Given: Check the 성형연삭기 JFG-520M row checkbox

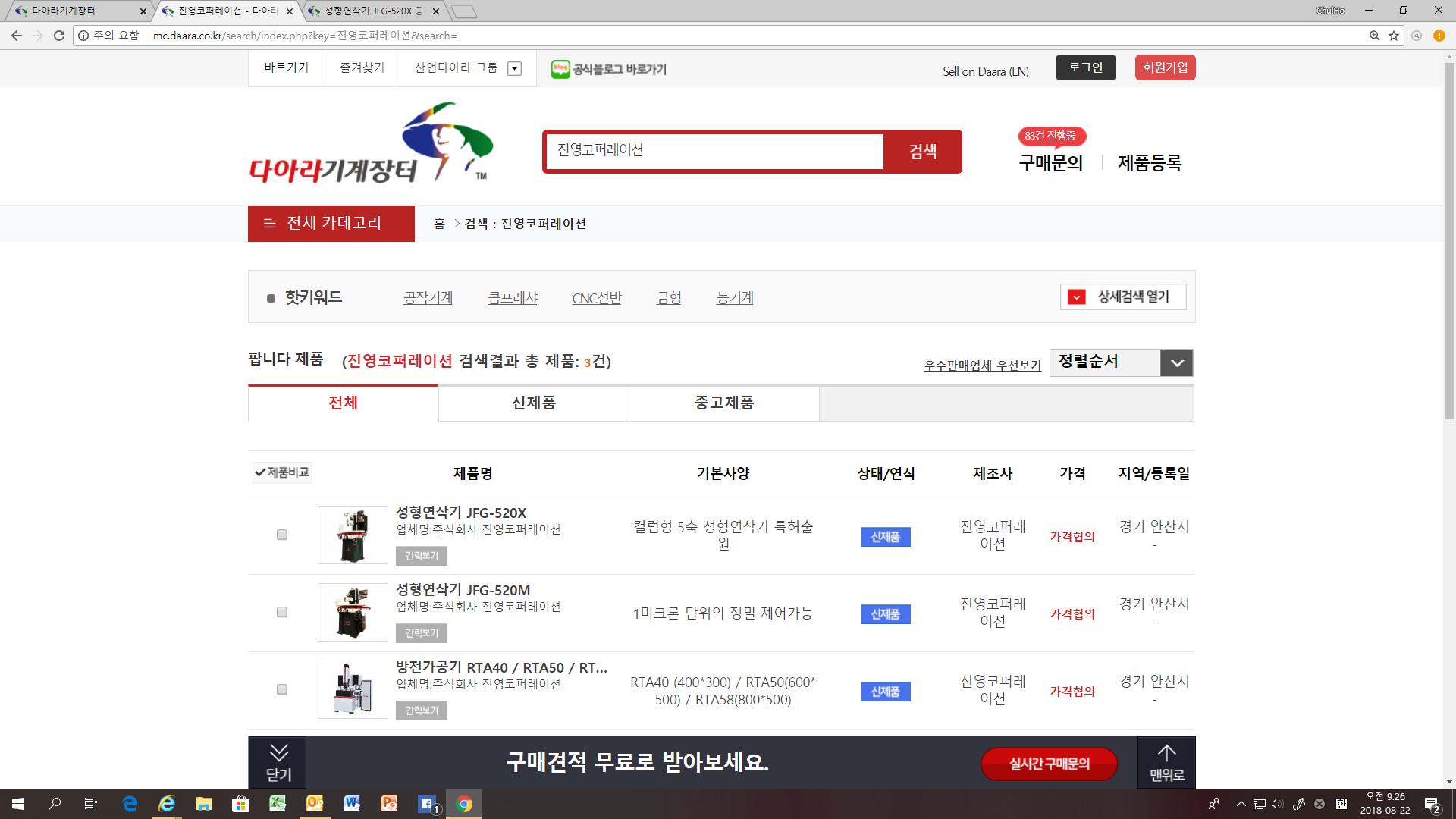Looking at the screenshot, I should (x=282, y=612).
